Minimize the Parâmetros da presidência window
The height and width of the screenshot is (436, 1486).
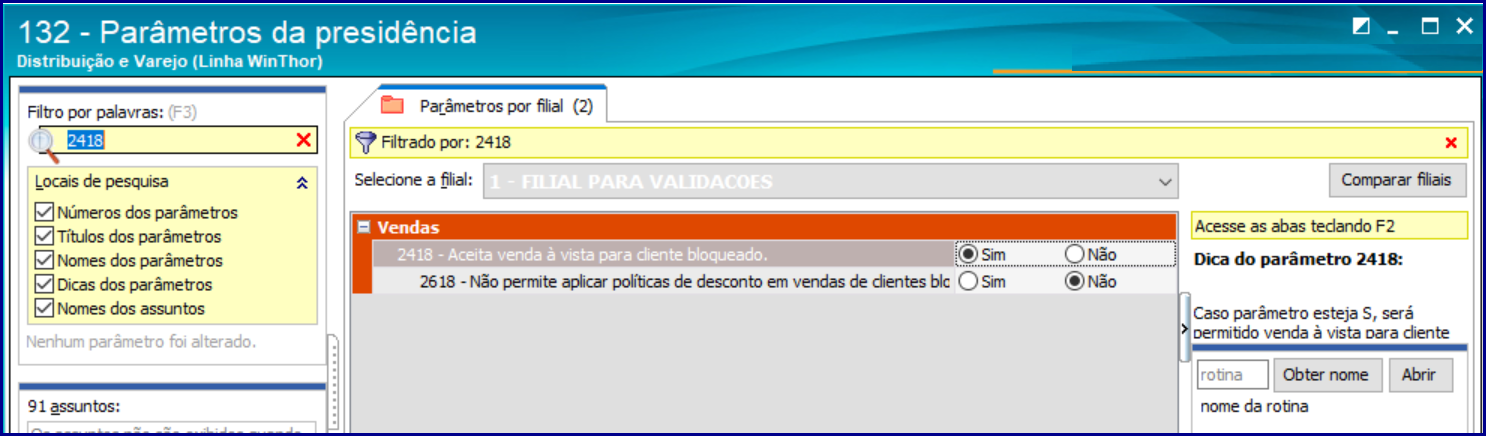[1394, 30]
